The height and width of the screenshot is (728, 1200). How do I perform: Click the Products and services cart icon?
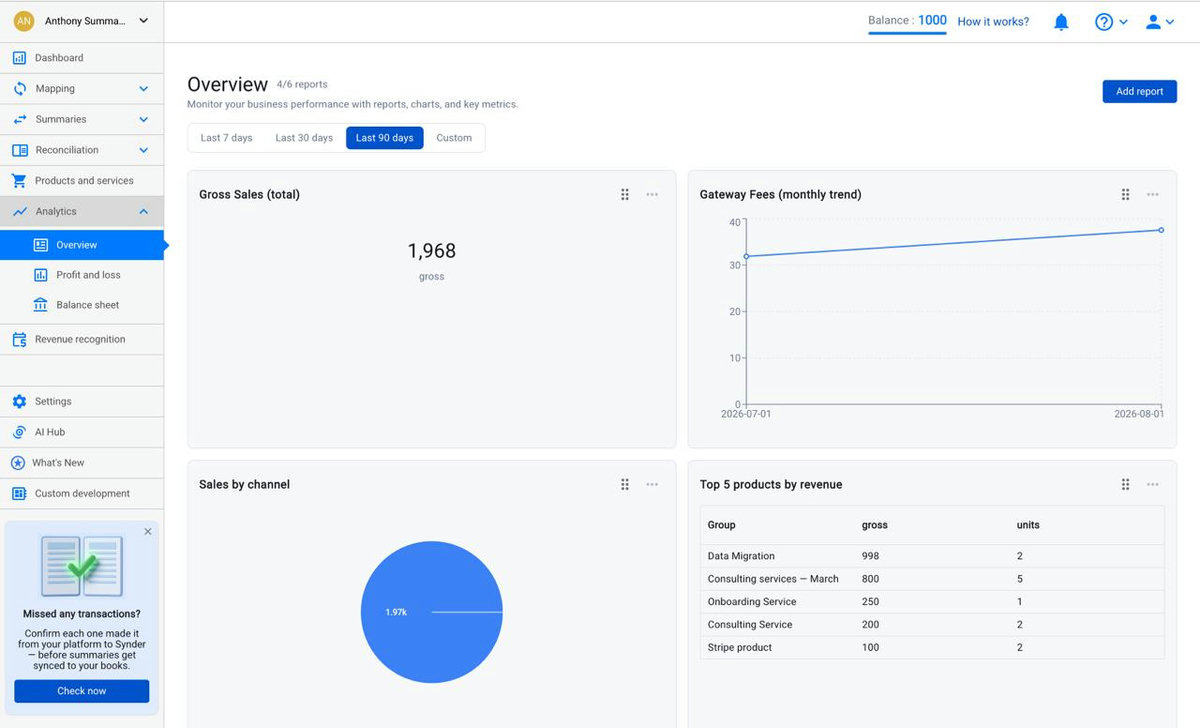[19, 181]
